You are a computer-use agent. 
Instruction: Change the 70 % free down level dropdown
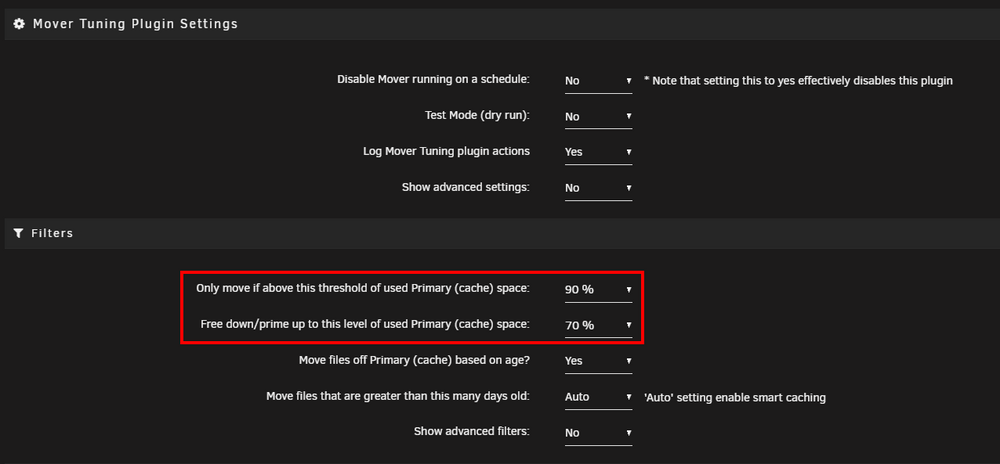point(598,326)
